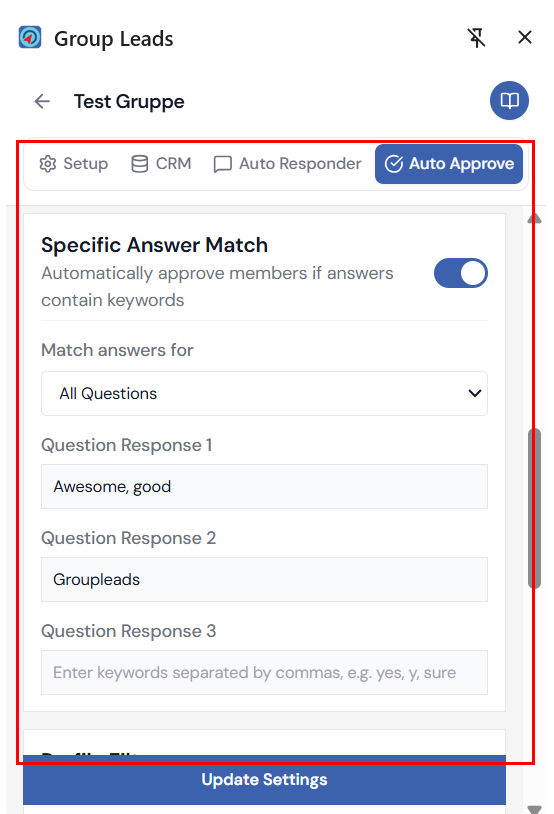Switch to the CRM tab
The image size is (554, 814).
click(x=161, y=164)
